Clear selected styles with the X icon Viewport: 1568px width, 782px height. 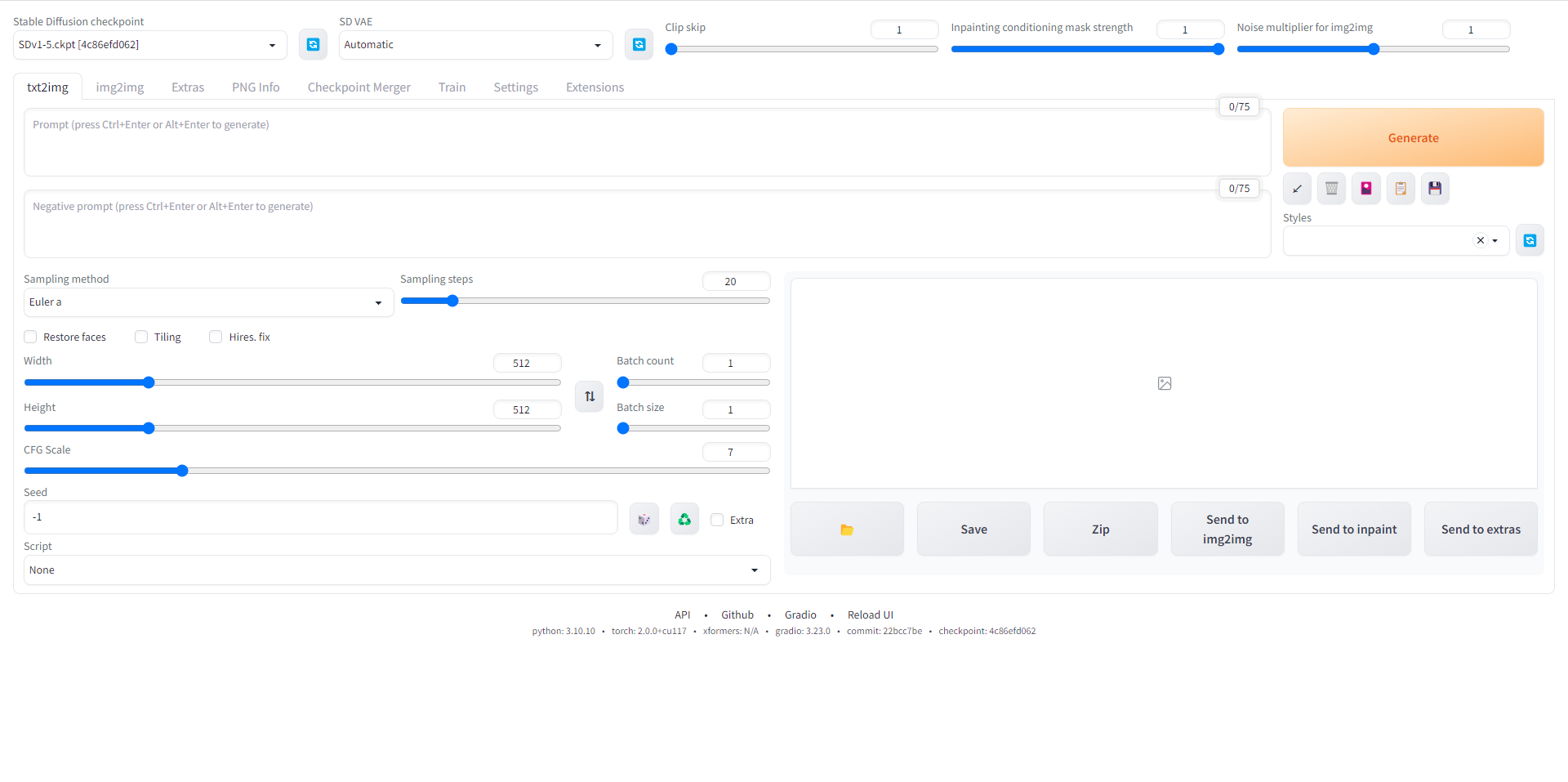click(1480, 240)
